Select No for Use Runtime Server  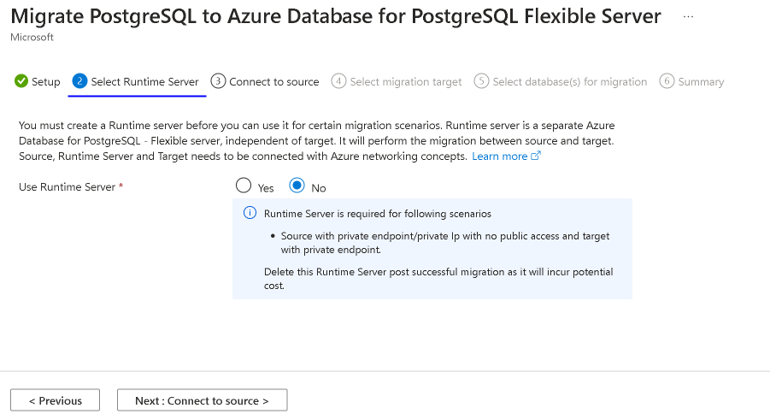(x=297, y=186)
